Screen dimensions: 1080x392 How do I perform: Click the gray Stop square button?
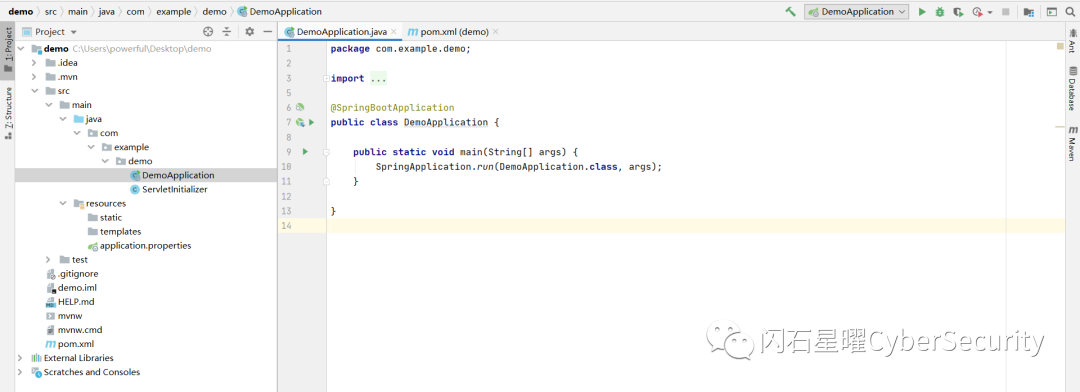click(1006, 12)
